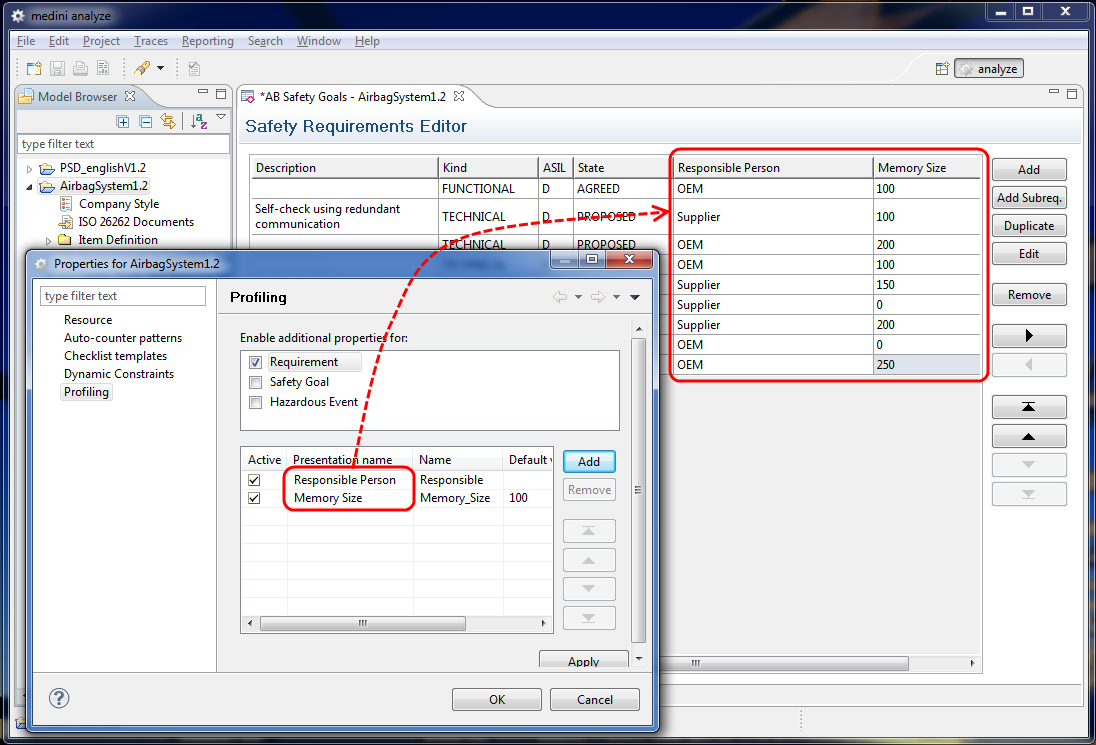Expand the PSD_englishV1.2 project node

pyautogui.click(x=30, y=168)
